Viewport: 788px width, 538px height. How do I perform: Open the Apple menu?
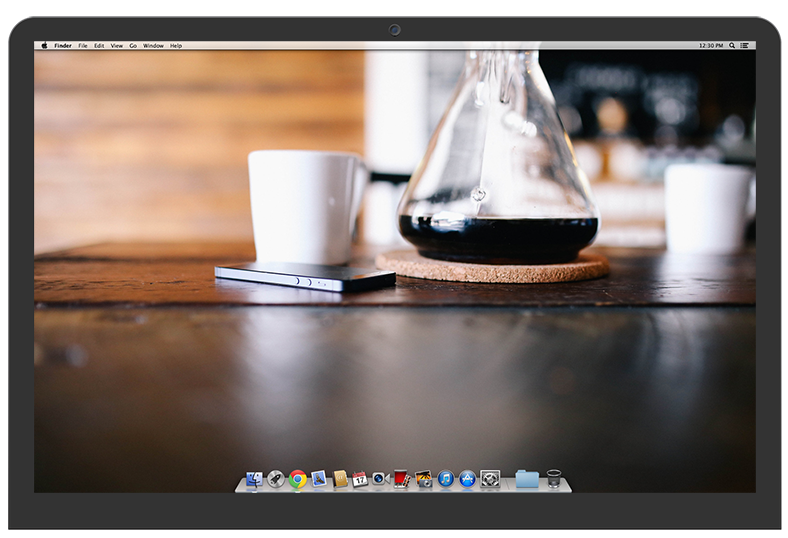point(44,46)
